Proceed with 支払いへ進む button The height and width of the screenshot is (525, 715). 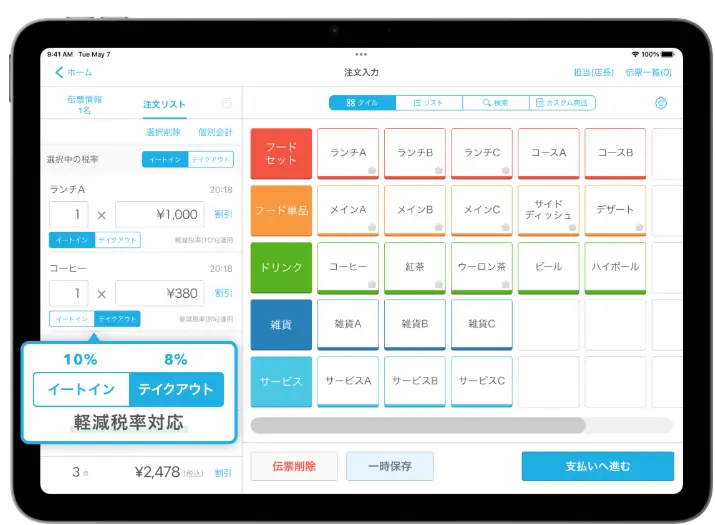598,466
